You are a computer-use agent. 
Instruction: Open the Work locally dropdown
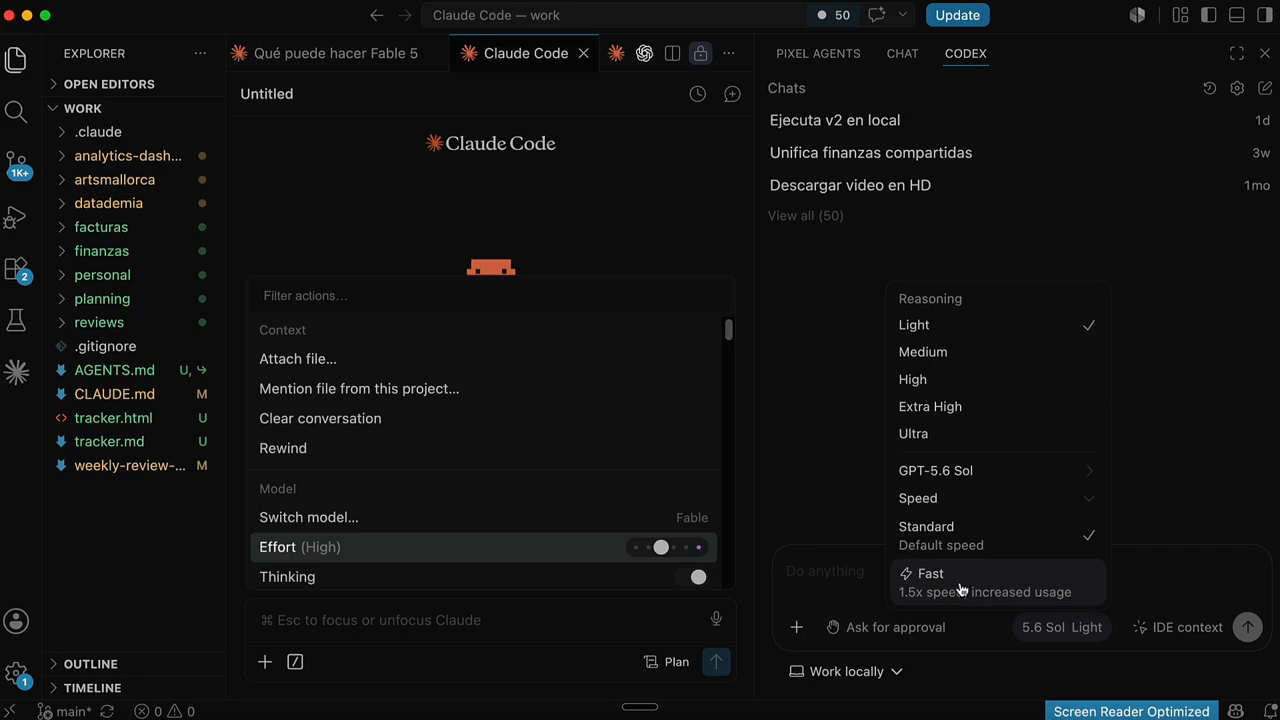click(x=846, y=671)
